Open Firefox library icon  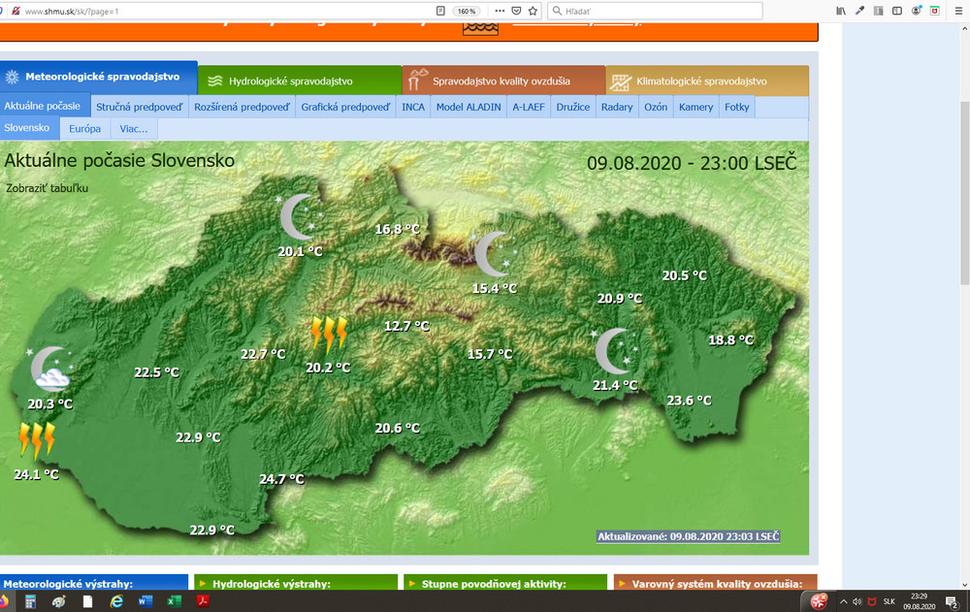pos(841,11)
